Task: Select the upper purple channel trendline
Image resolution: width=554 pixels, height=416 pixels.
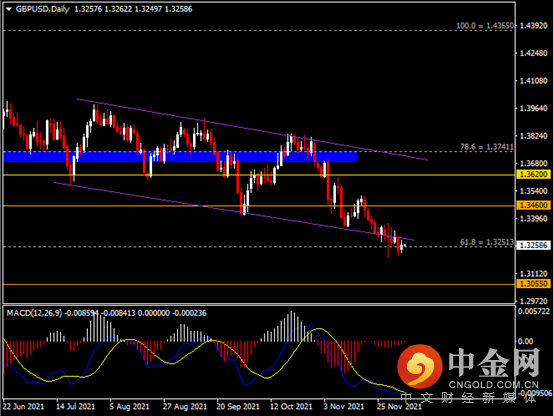Action: click(252, 129)
